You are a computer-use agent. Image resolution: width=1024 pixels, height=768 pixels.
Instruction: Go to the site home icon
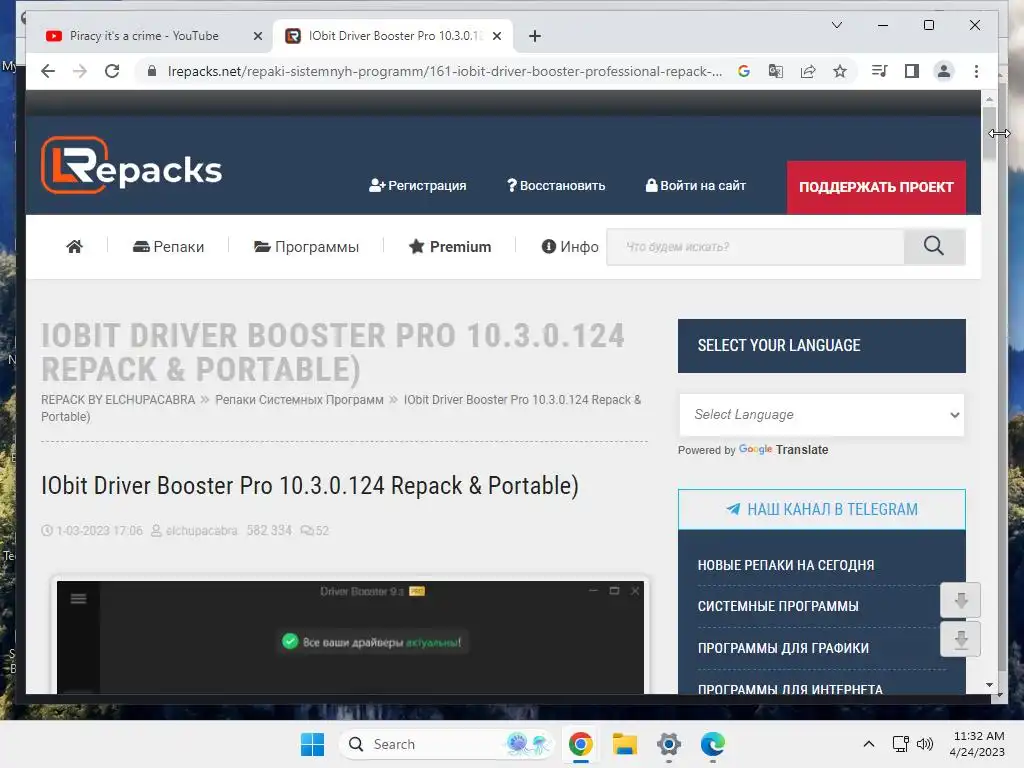tap(74, 246)
